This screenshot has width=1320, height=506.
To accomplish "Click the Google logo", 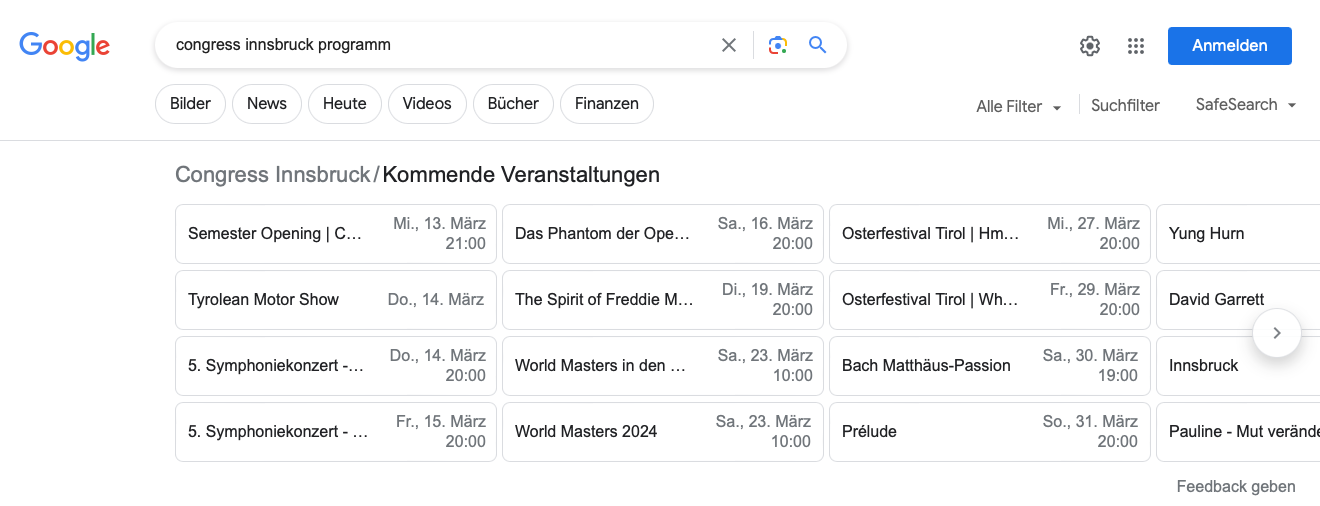I will (65, 46).
